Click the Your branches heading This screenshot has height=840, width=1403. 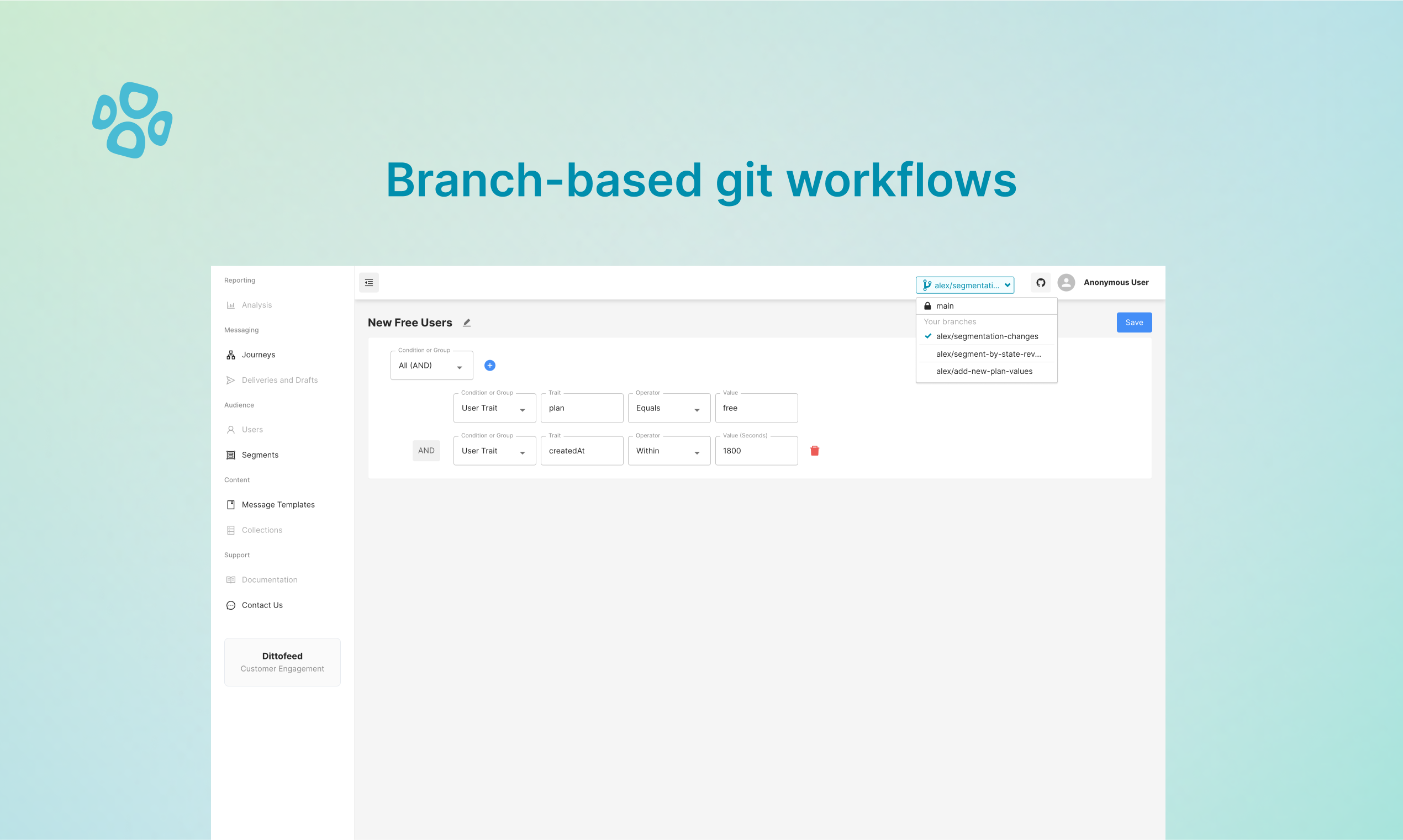(x=950, y=321)
